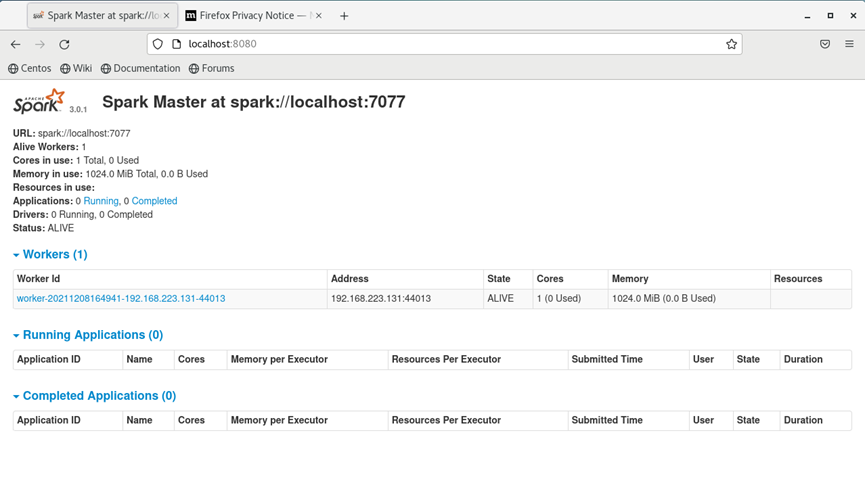Open the Firefox hamburger menu
The height and width of the screenshot is (481, 865).
pyautogui.click(x=850, y=44)
